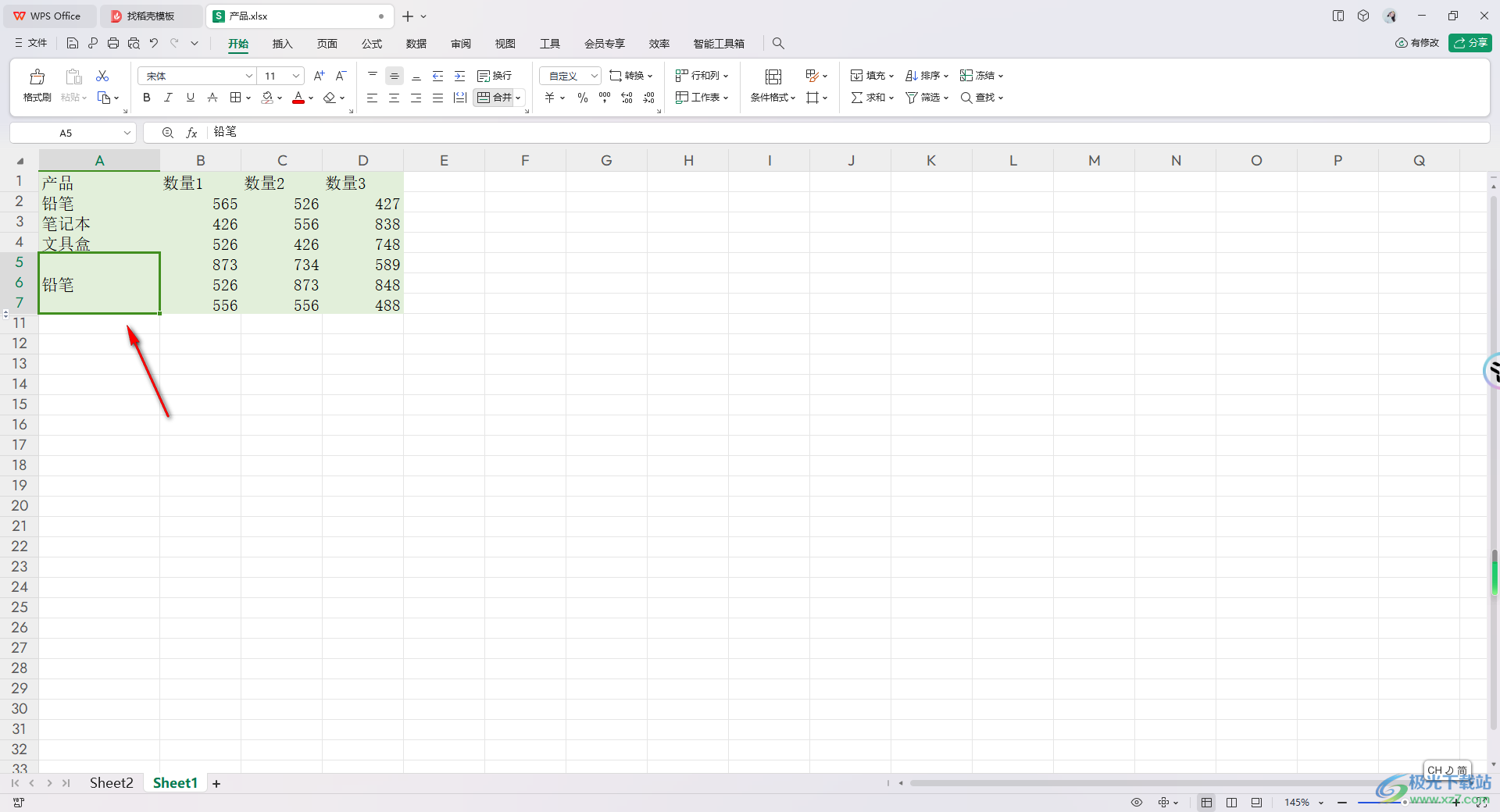Click the 筛选 (Filter) button

(x=927, y=98)
